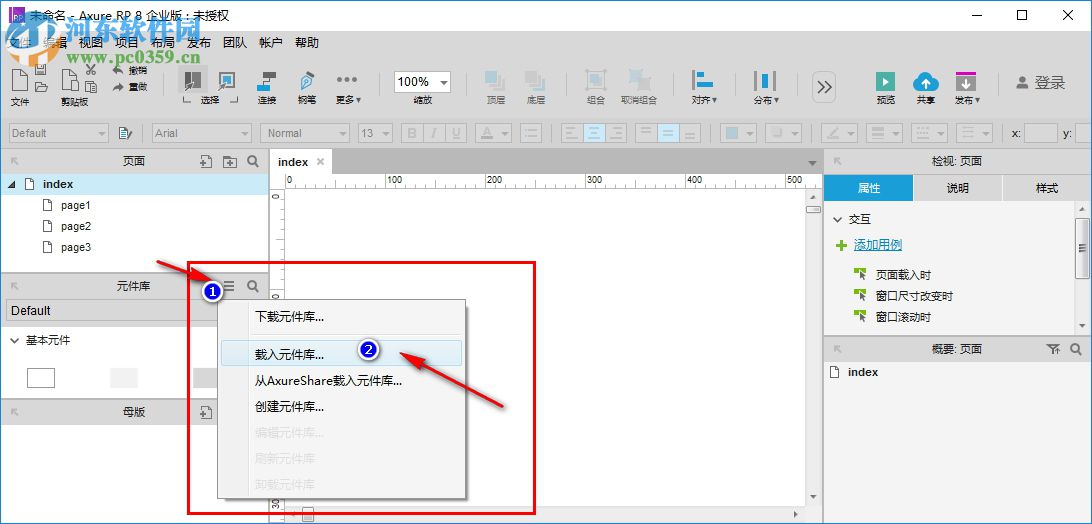Click the 添加用例 link
Viewport: 1092px width, 524px height.
[x=878, y=245]
